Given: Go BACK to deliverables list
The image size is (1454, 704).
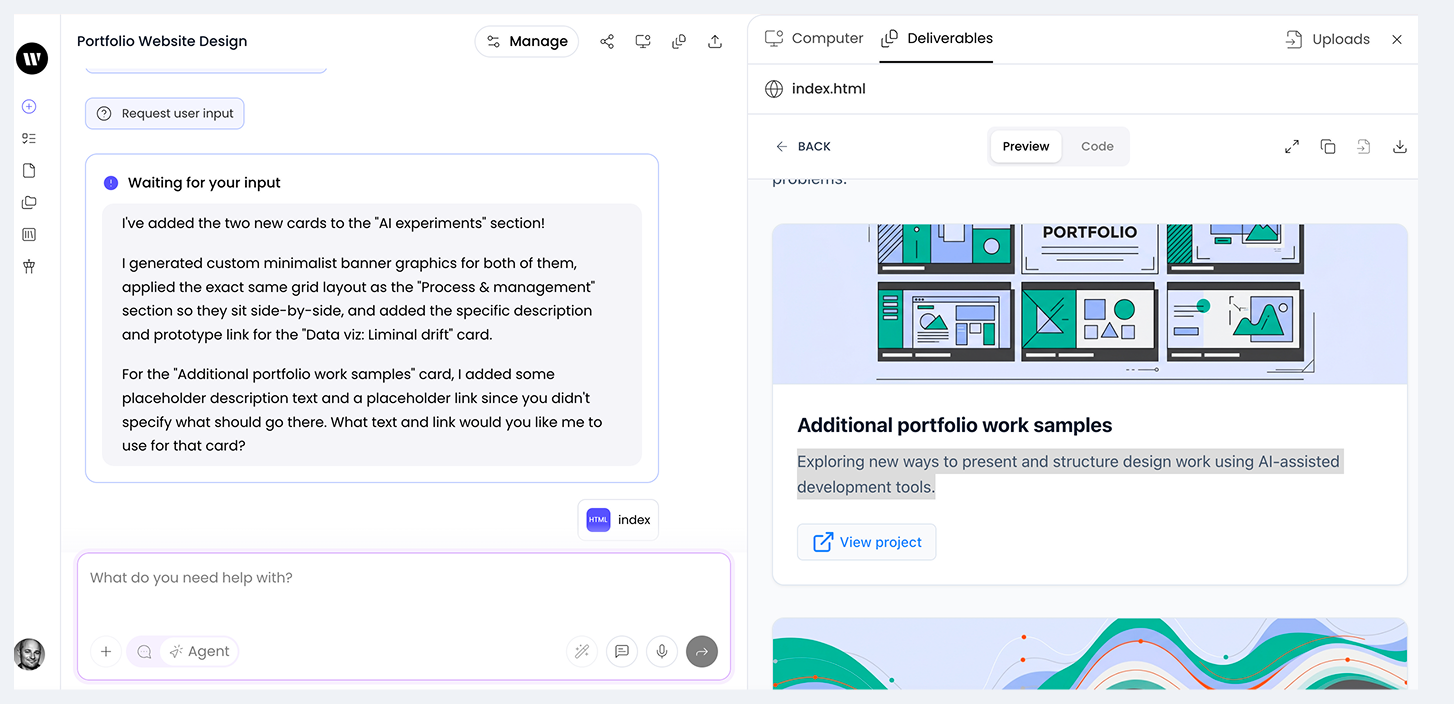Looking at the screenshot, I should 803,146.
